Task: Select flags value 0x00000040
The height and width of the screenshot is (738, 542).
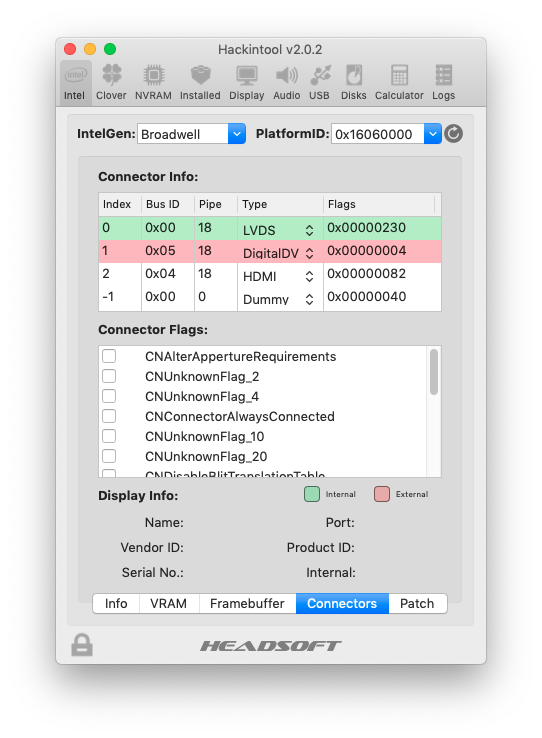Action: pos(367,297)
